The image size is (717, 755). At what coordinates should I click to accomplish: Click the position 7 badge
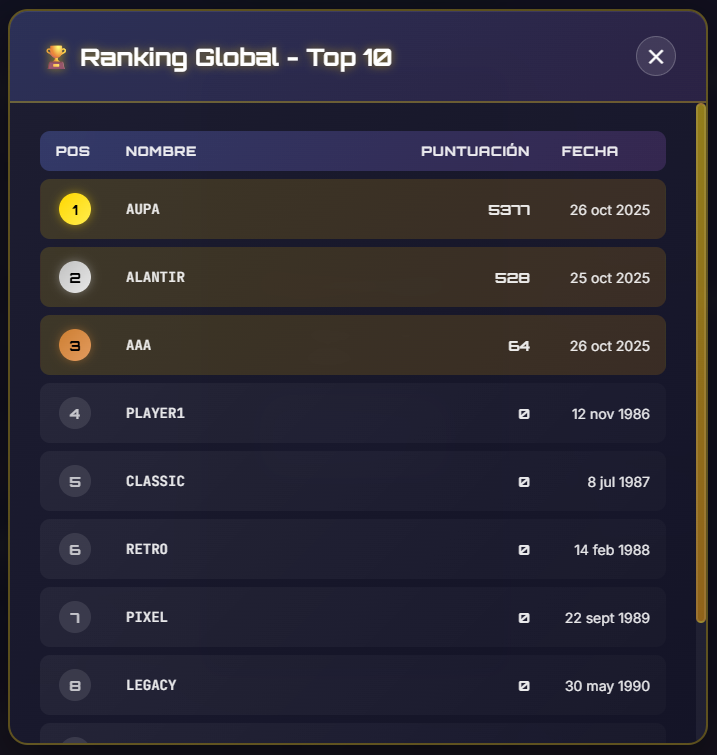click(x=75, y=618)
